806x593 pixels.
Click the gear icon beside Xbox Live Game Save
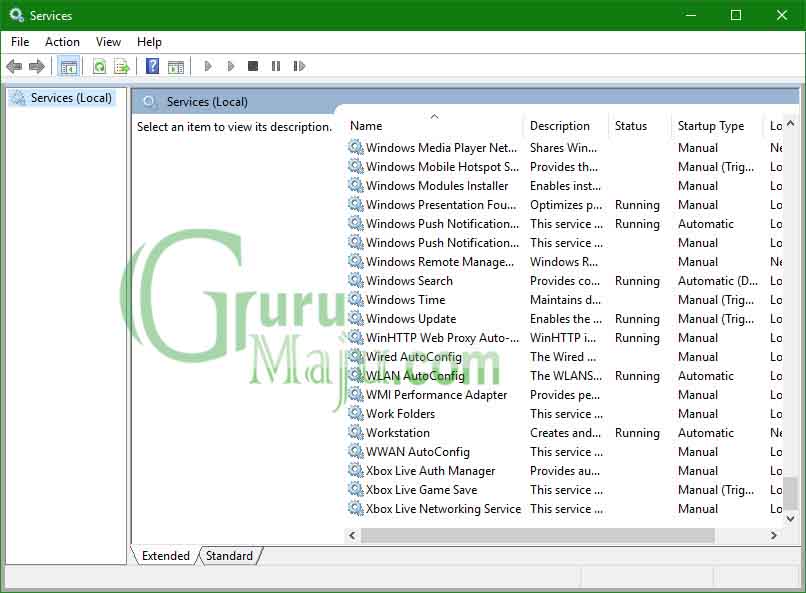click(356, 490)
